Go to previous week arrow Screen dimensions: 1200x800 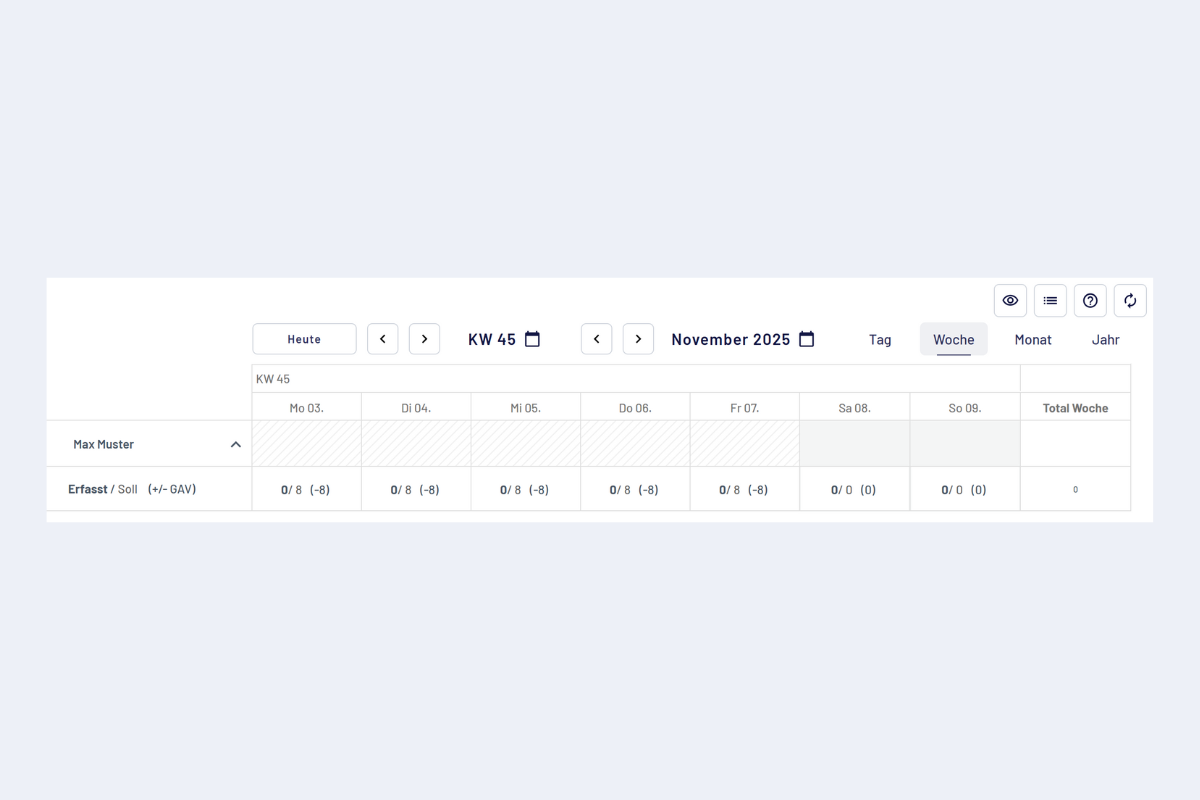click(x=383, y=339)
